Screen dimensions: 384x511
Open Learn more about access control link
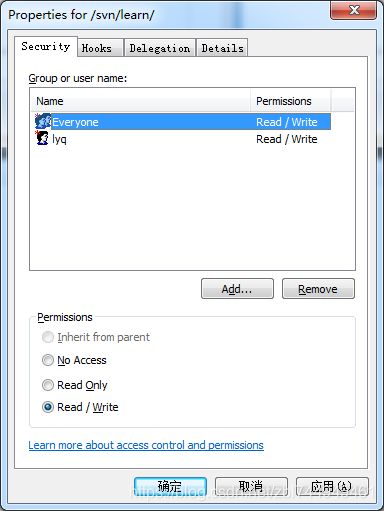coord(146,445)
